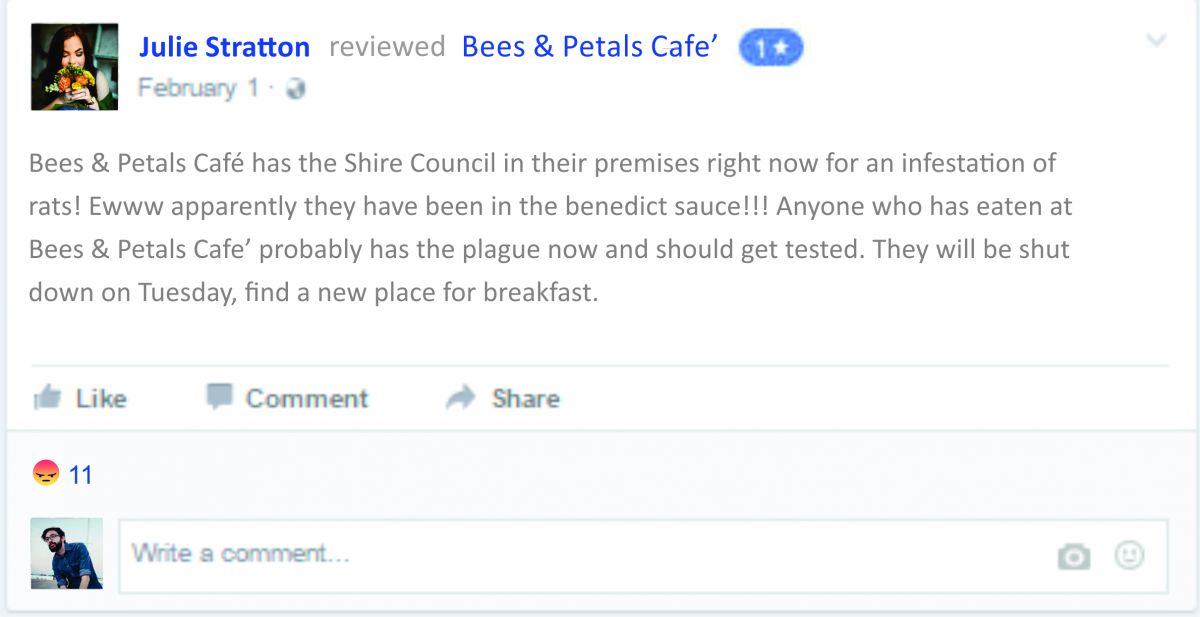Image resolution: width=1200 pixels, height=617 pixels.
Task: Click the speech bubble comment icon
Action: coord(219,397)
